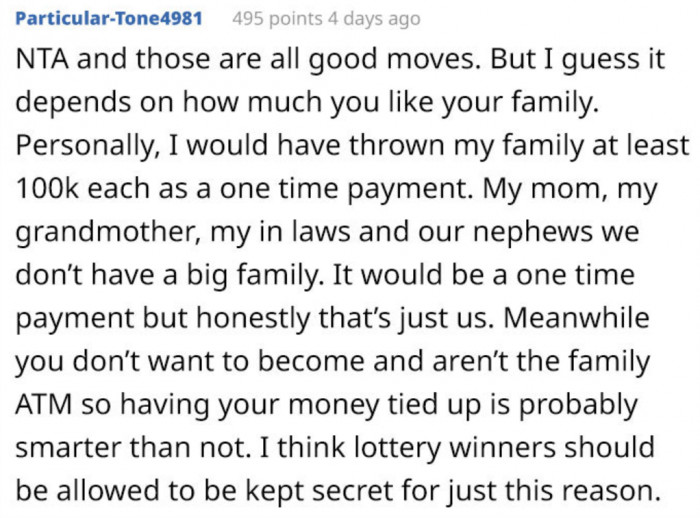This screenshot has width=700, height=518.
Task: Click the phrase "big family" in the comment
Action: pos(233,277)
